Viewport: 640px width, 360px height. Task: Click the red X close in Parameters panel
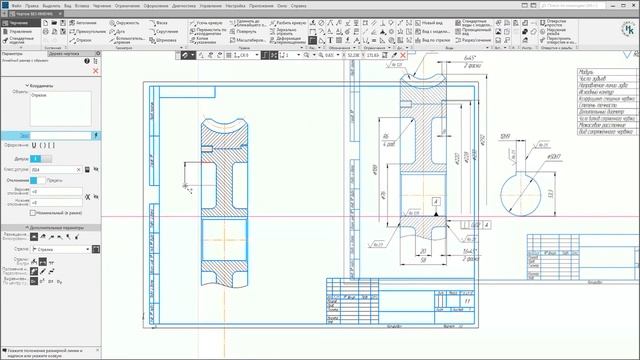(96, 71)
